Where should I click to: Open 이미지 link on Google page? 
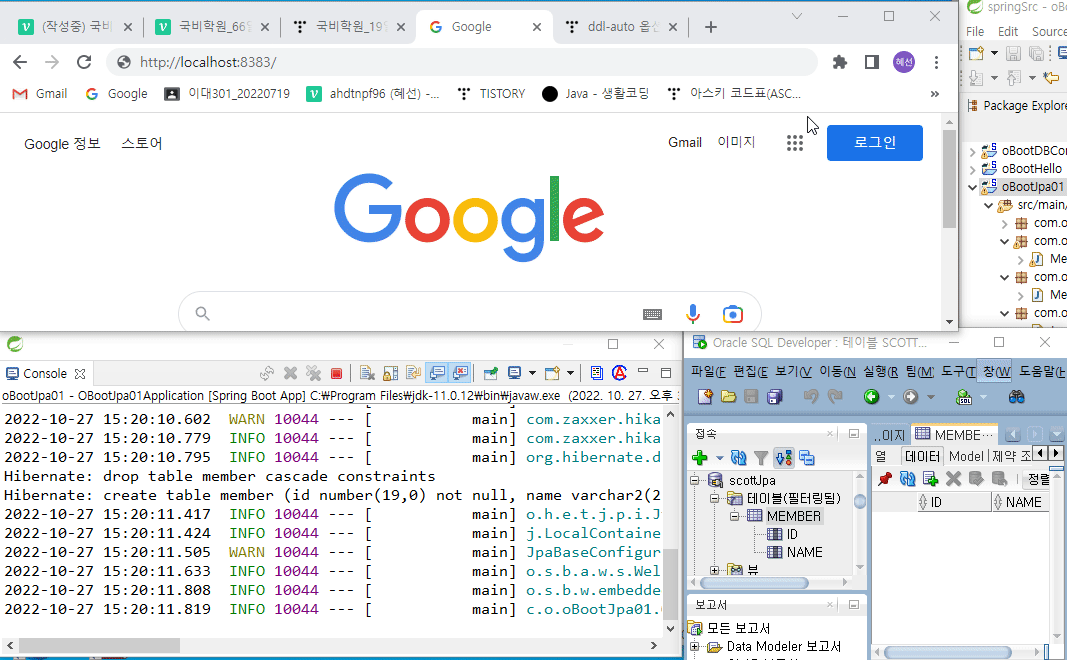736,142
